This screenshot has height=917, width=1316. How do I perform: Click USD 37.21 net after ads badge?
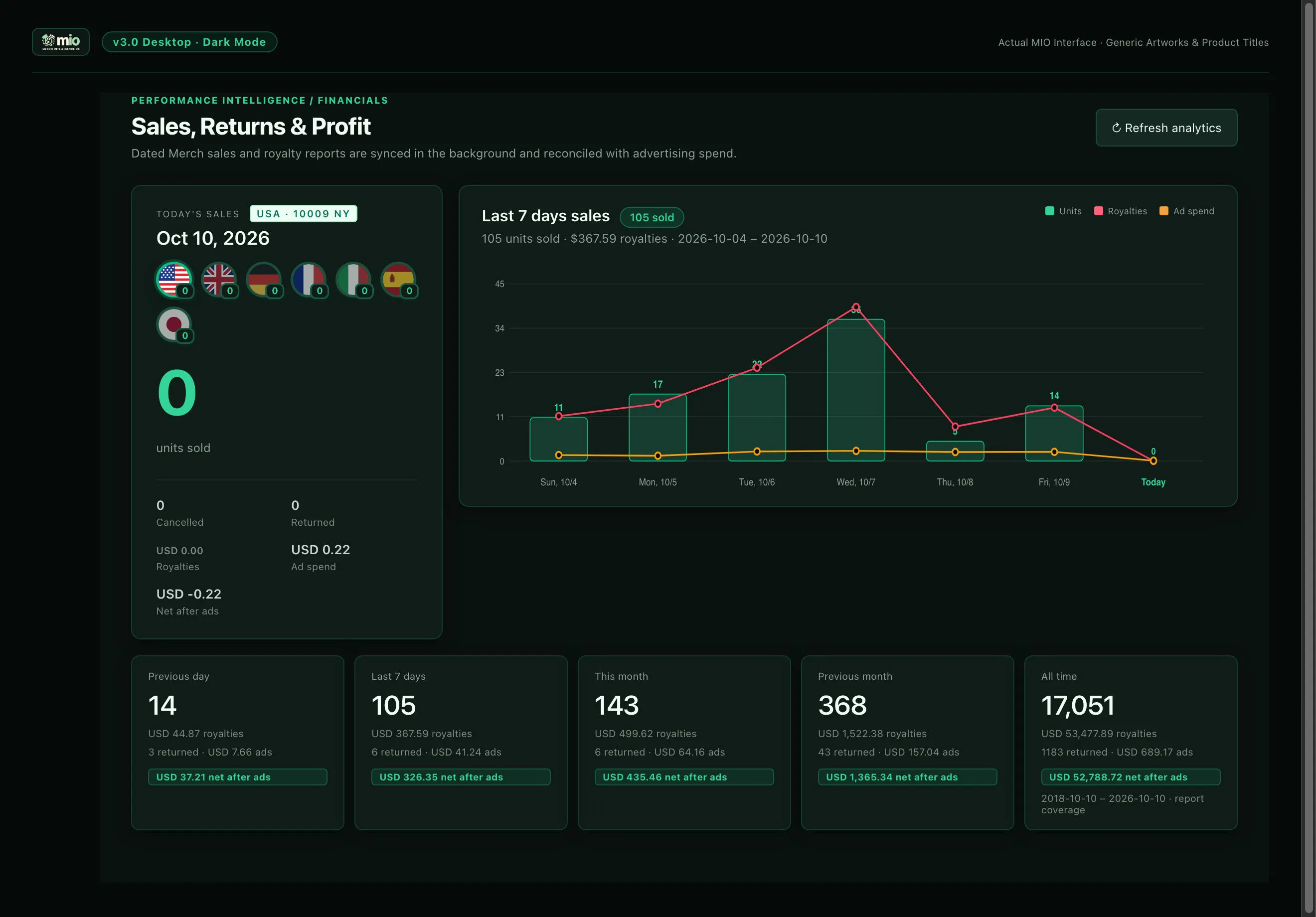point(237,777)
